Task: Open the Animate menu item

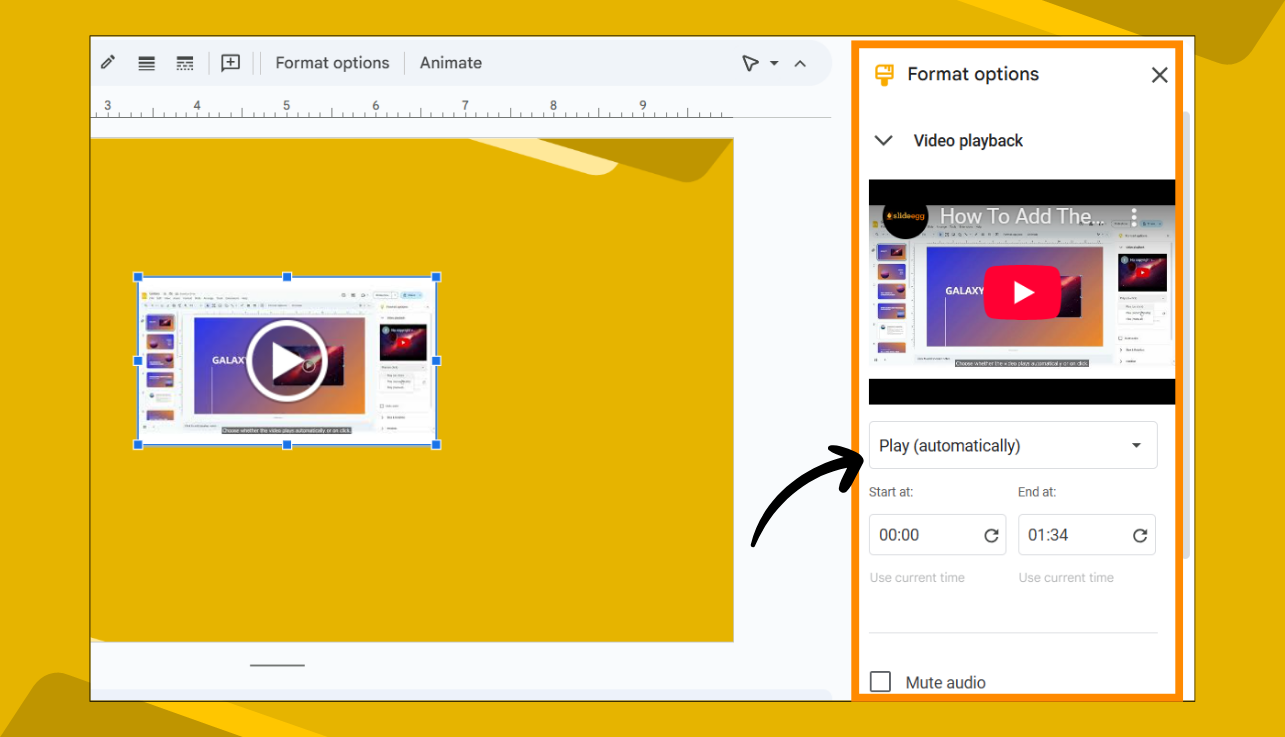Action: point(450,63)
